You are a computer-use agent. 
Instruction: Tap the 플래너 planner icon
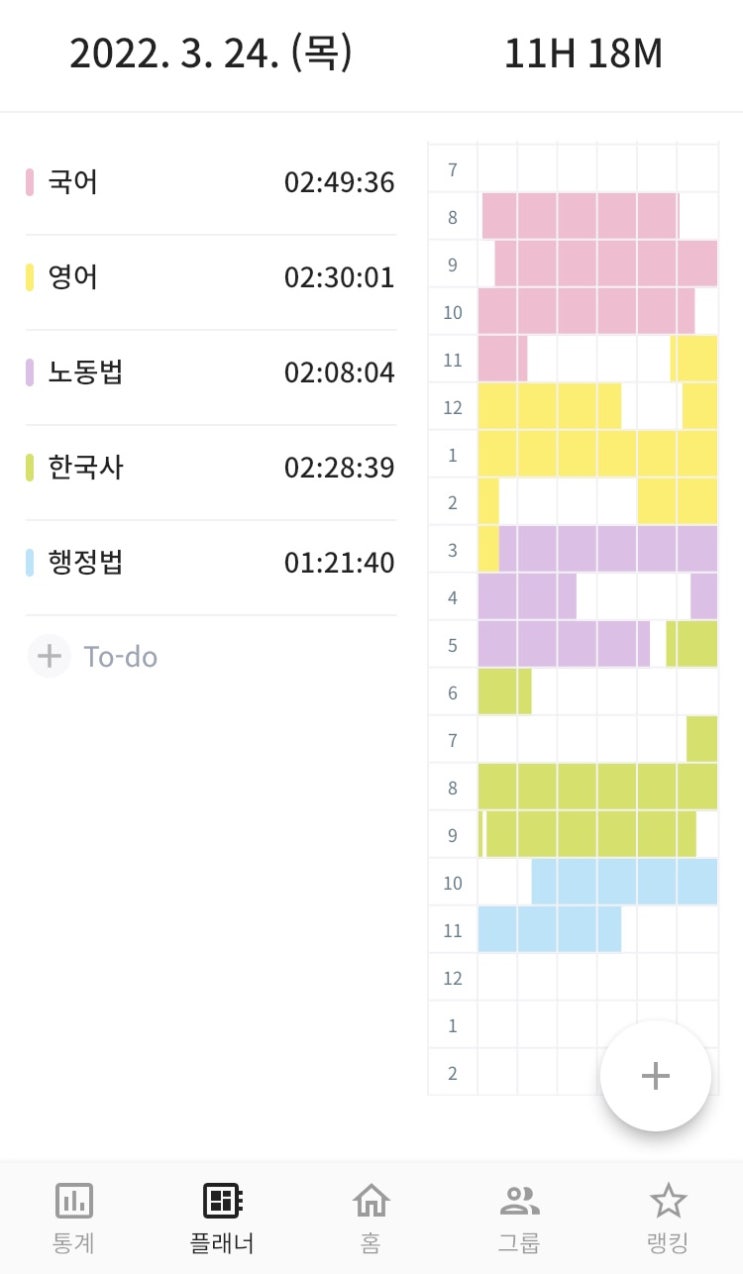[x=222, y=1200]
